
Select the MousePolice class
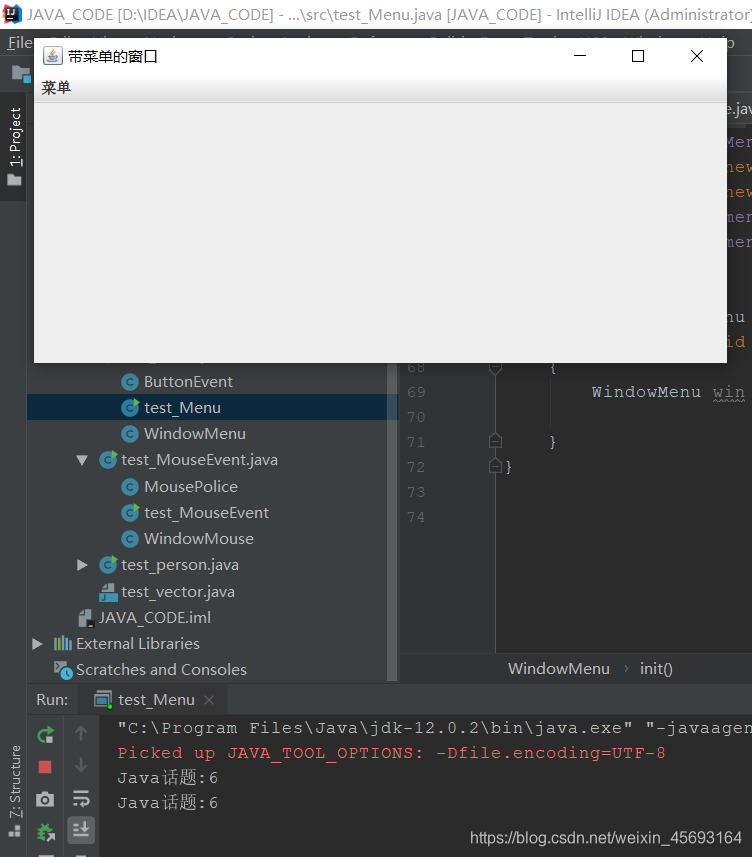point(191,486)
